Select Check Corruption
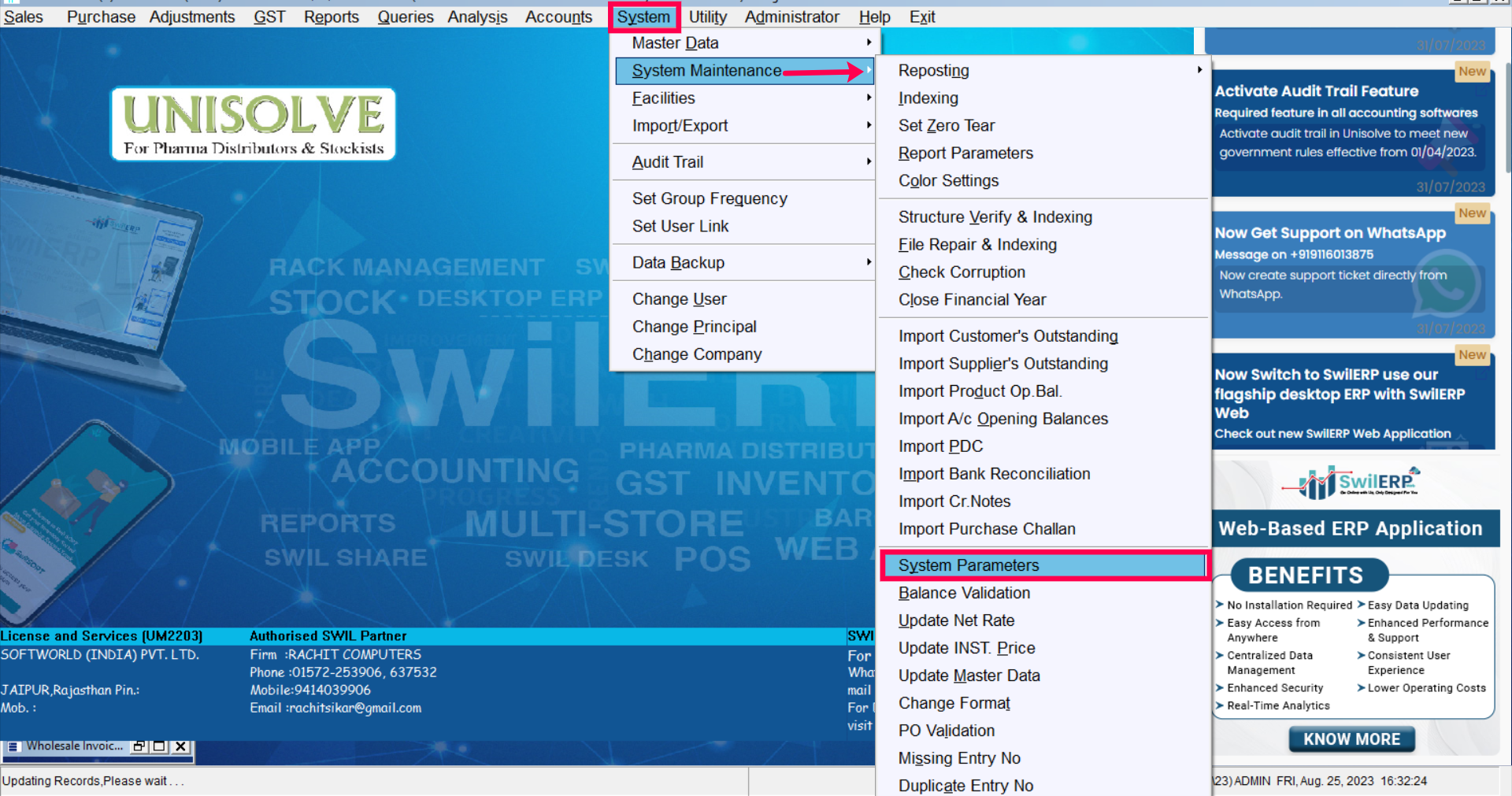Screen dimensions: 1512x796 1044,272
